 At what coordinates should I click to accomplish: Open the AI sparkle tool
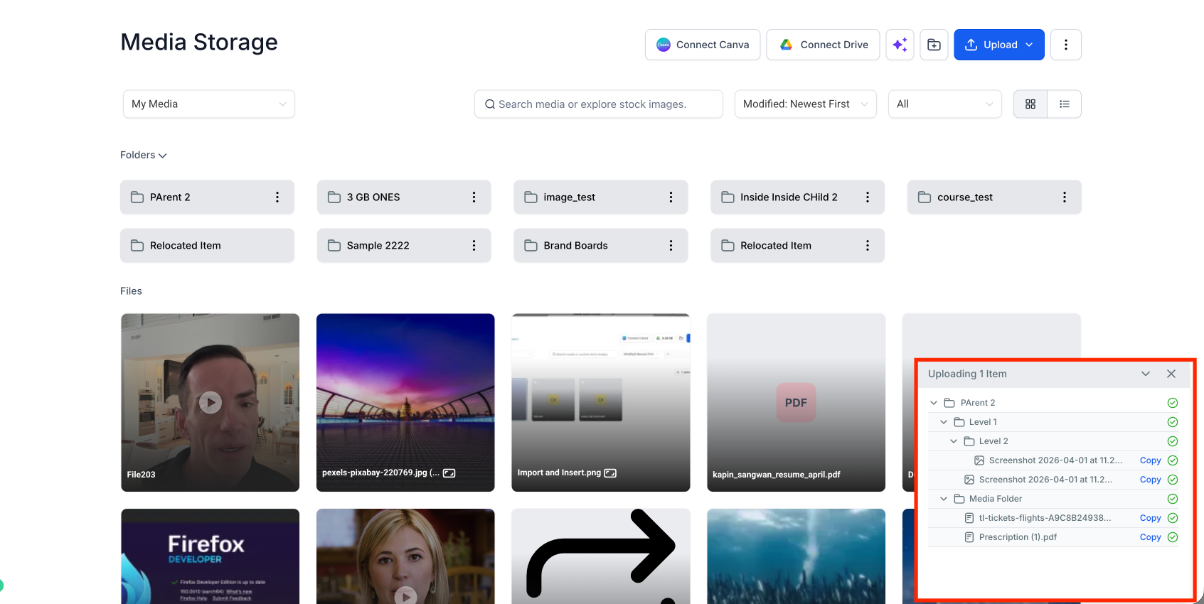click(x=900, y=45)
